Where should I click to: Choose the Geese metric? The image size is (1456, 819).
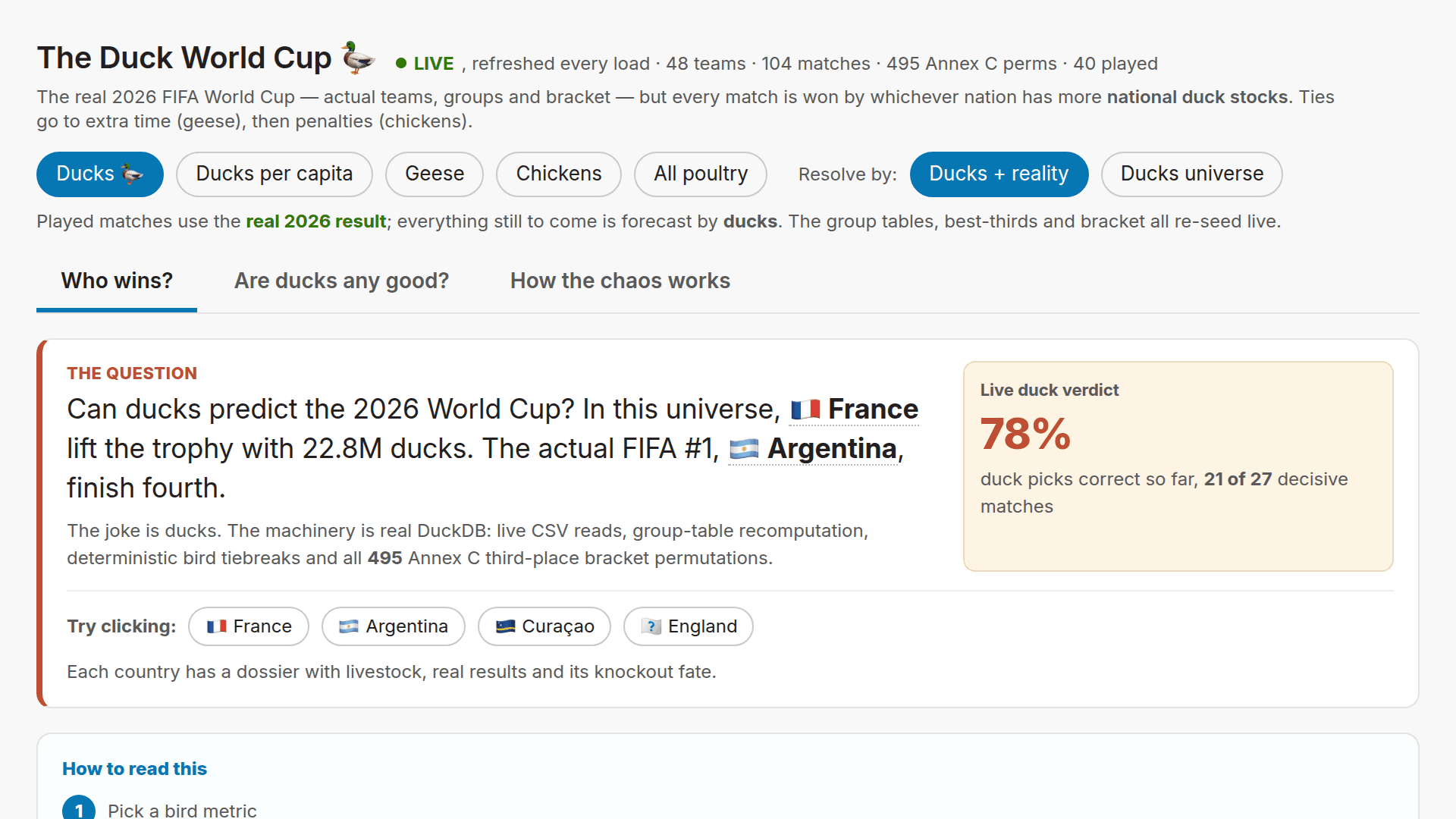435,174
